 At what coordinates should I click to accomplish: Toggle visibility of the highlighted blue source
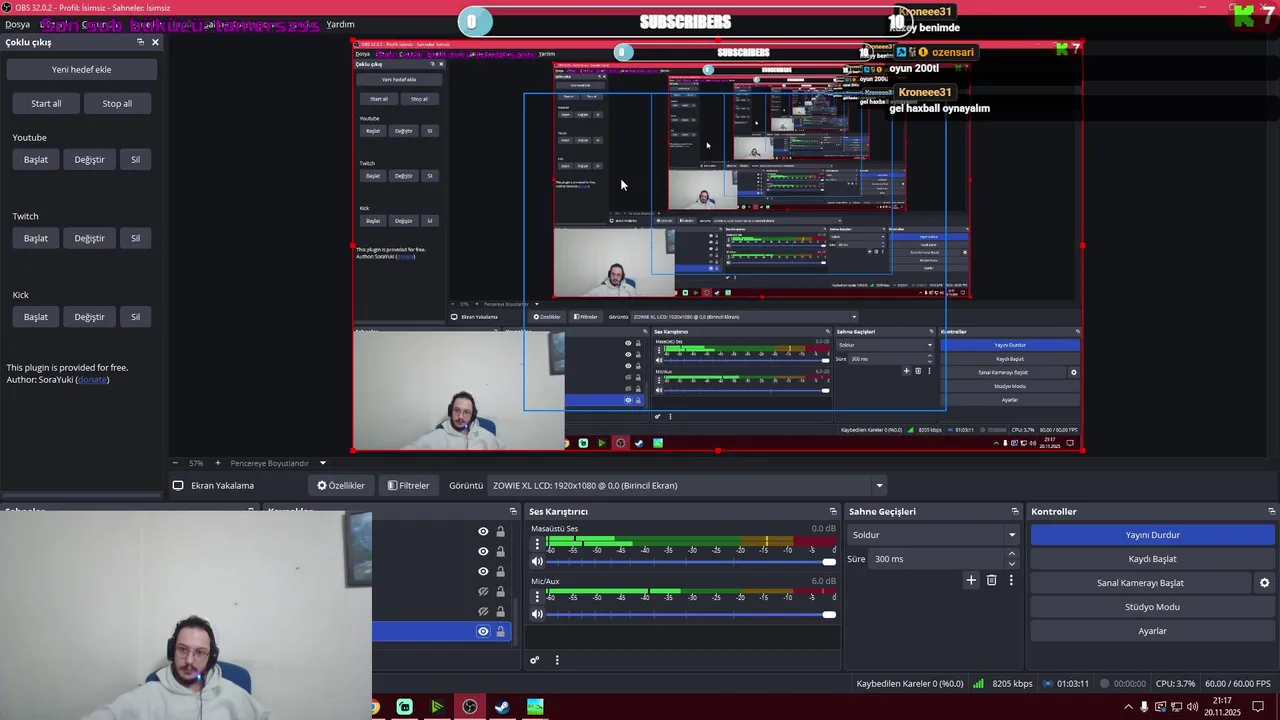tap(483, 631)
